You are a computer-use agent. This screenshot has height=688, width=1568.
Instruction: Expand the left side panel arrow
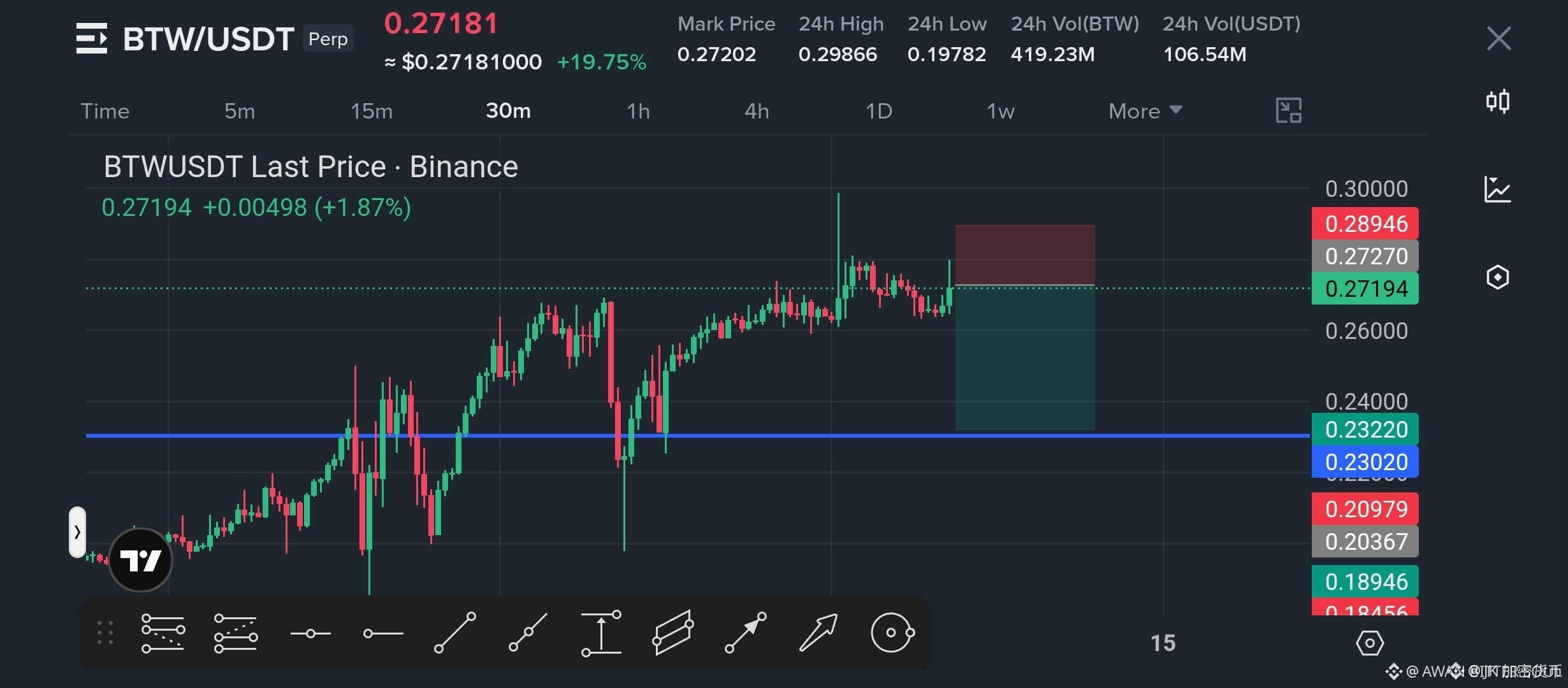coord(77,532)
